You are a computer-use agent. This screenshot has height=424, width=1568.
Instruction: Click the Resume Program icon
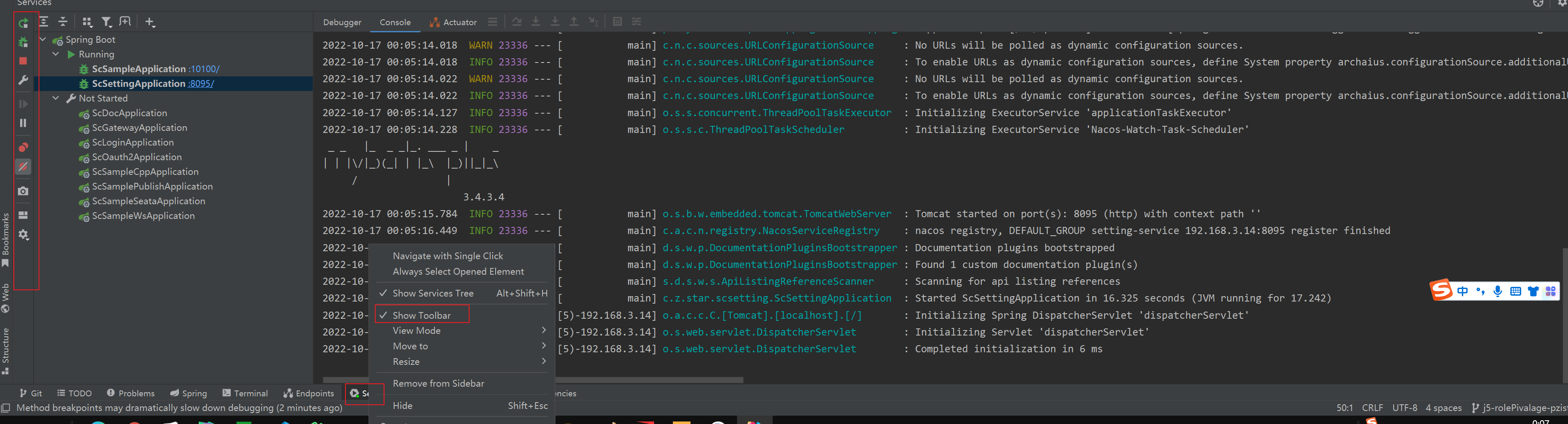point(23,104)
